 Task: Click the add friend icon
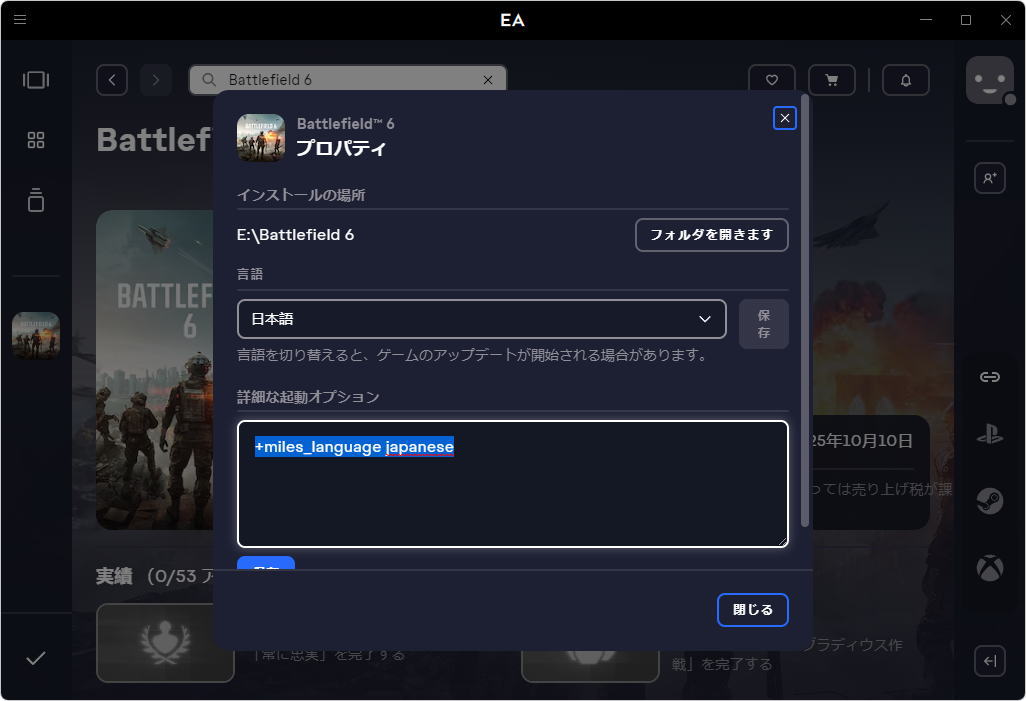click(989, 178)
